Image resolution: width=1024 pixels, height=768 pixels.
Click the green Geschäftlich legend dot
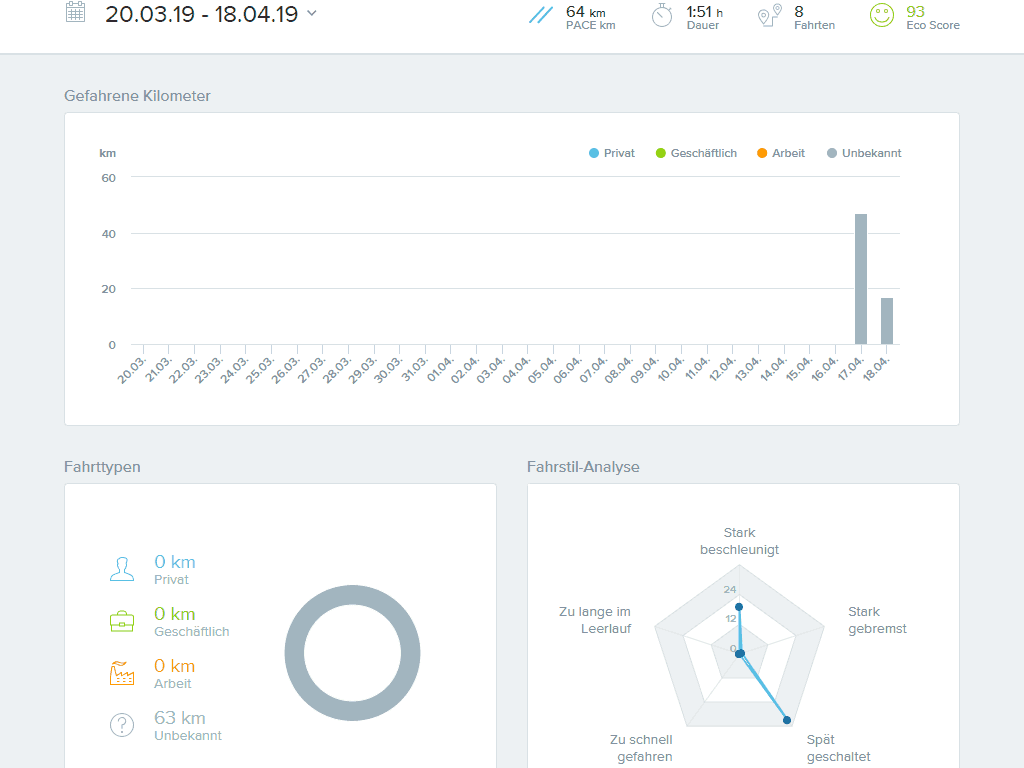(660, 153)
